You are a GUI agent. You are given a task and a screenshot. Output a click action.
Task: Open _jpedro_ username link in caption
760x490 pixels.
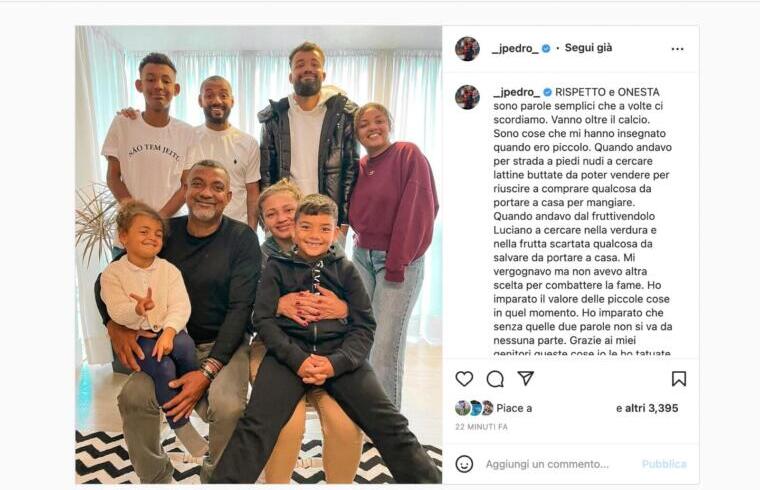pos(517,92)
